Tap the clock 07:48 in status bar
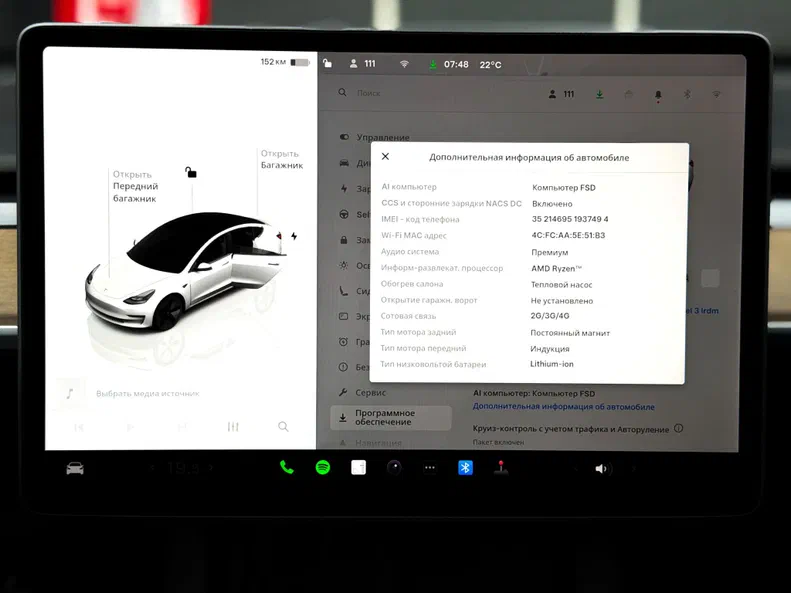Viewport: 791px width, 593px height. (x=456, y=65)
